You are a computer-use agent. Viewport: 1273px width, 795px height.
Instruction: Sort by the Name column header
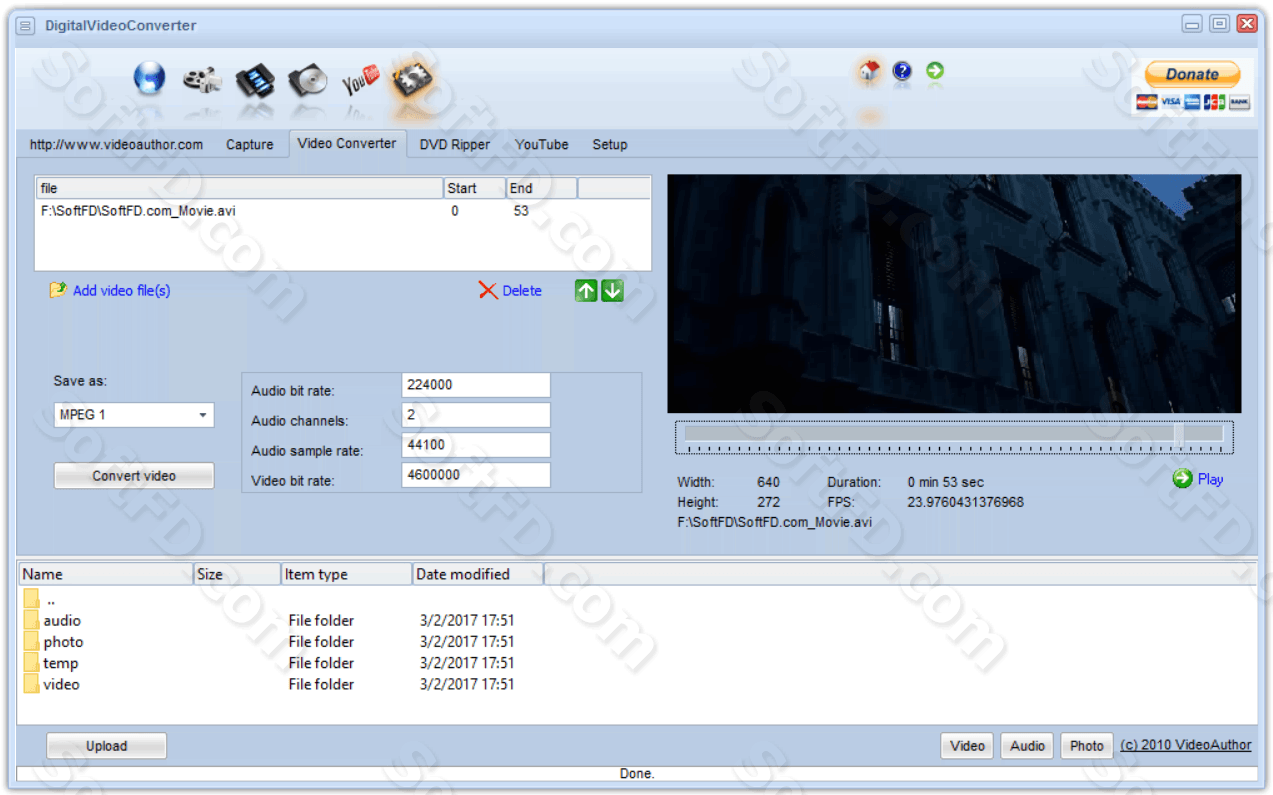[106, 574]
